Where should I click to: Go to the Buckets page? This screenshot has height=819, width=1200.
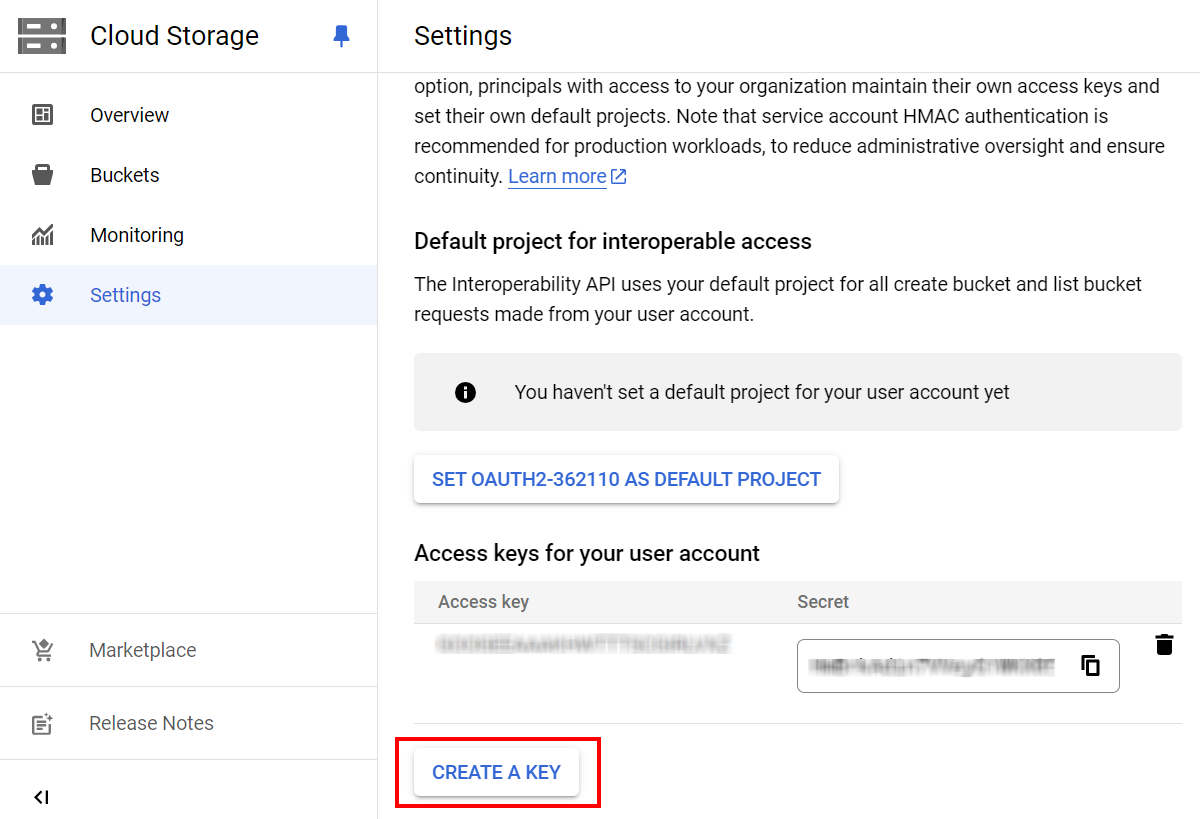point(125,175)
